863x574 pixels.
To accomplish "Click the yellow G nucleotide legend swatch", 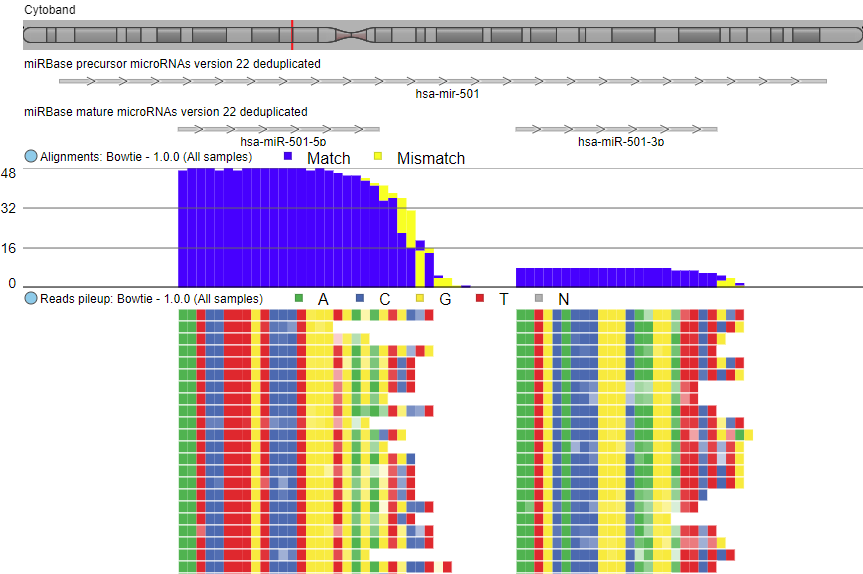I will tap(420, 298).
